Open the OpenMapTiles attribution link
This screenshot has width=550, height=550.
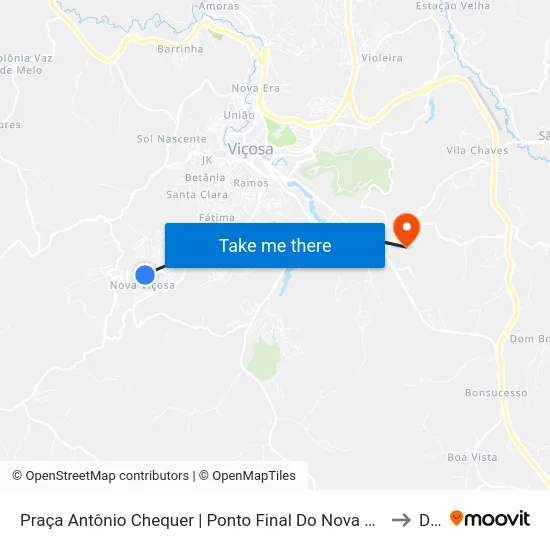click(x=247, y=476)
